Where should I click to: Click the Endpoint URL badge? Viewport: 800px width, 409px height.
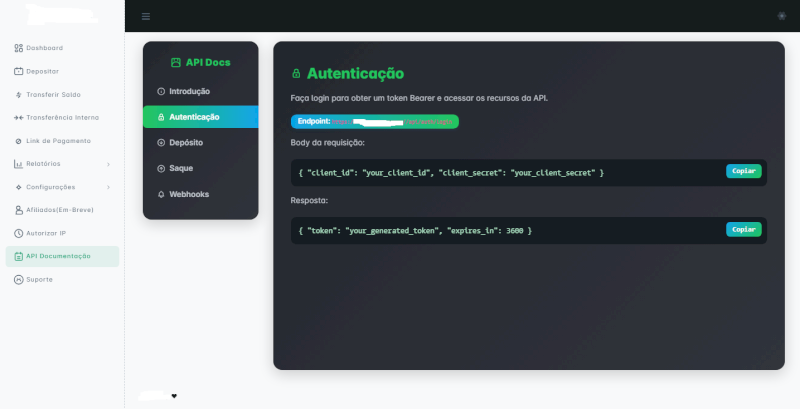pyautogui.click(x=374, y=121)
